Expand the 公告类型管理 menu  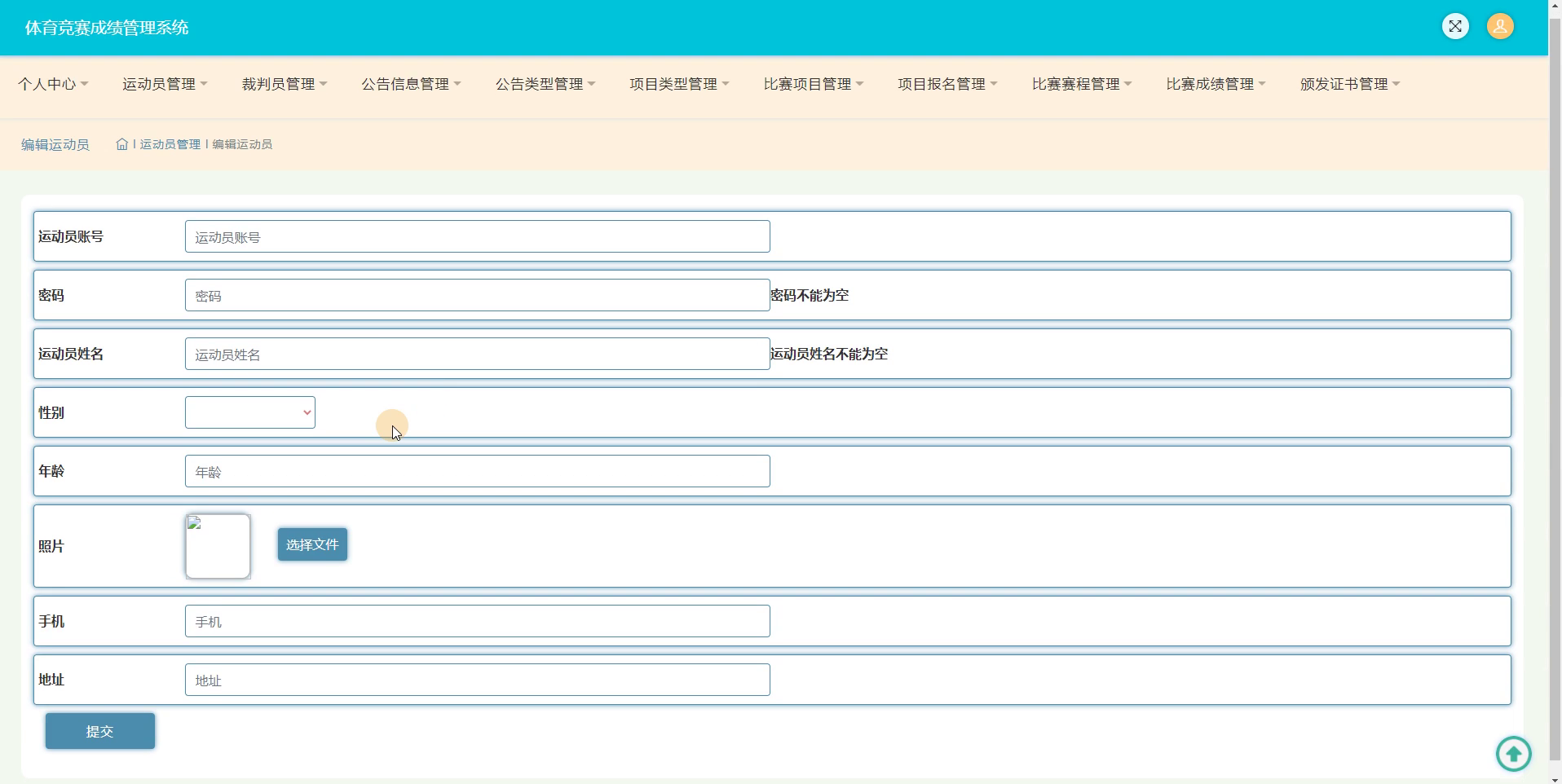(545, 84)
